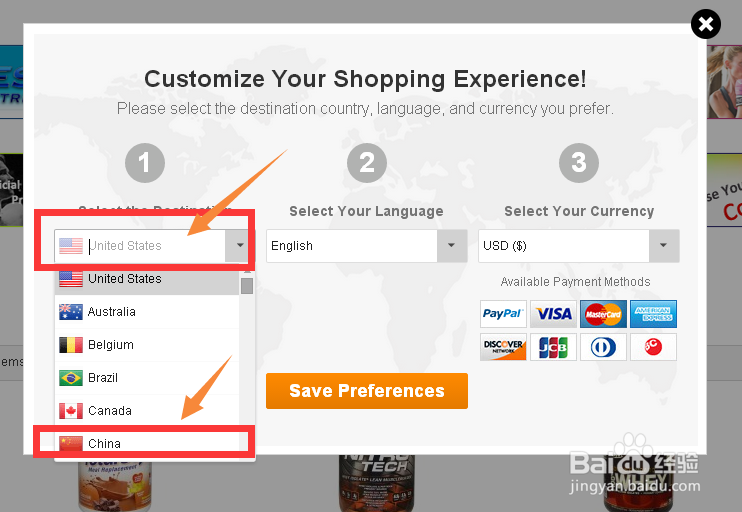Click the MasterCard payment icon
742x512 pixels.
[x=603, y=314]
